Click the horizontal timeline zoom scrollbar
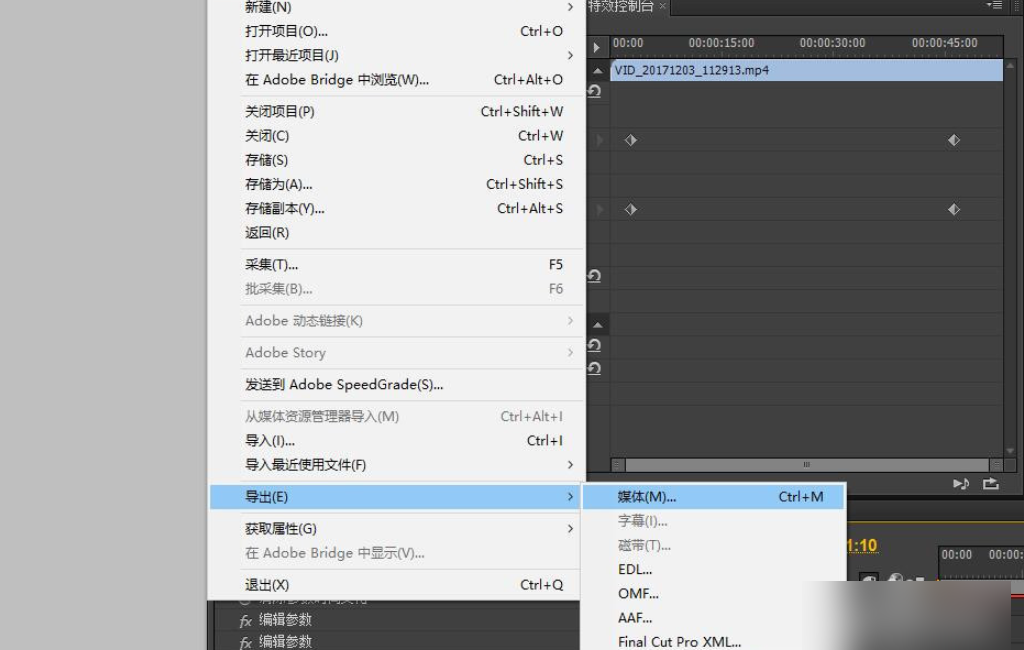1024x650 pixels. 807,464
